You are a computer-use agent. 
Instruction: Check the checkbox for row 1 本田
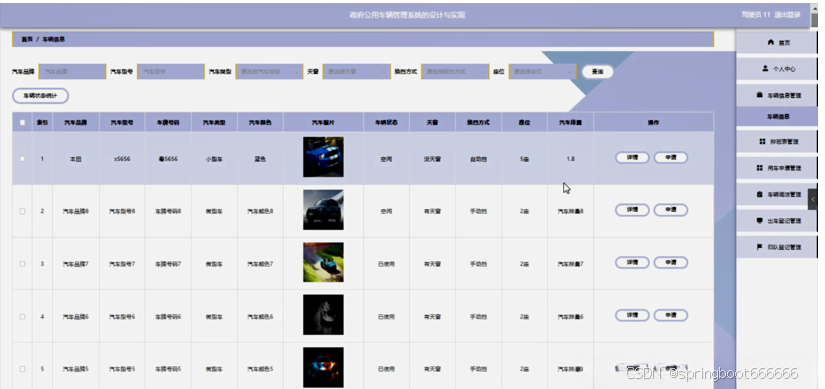22,159
